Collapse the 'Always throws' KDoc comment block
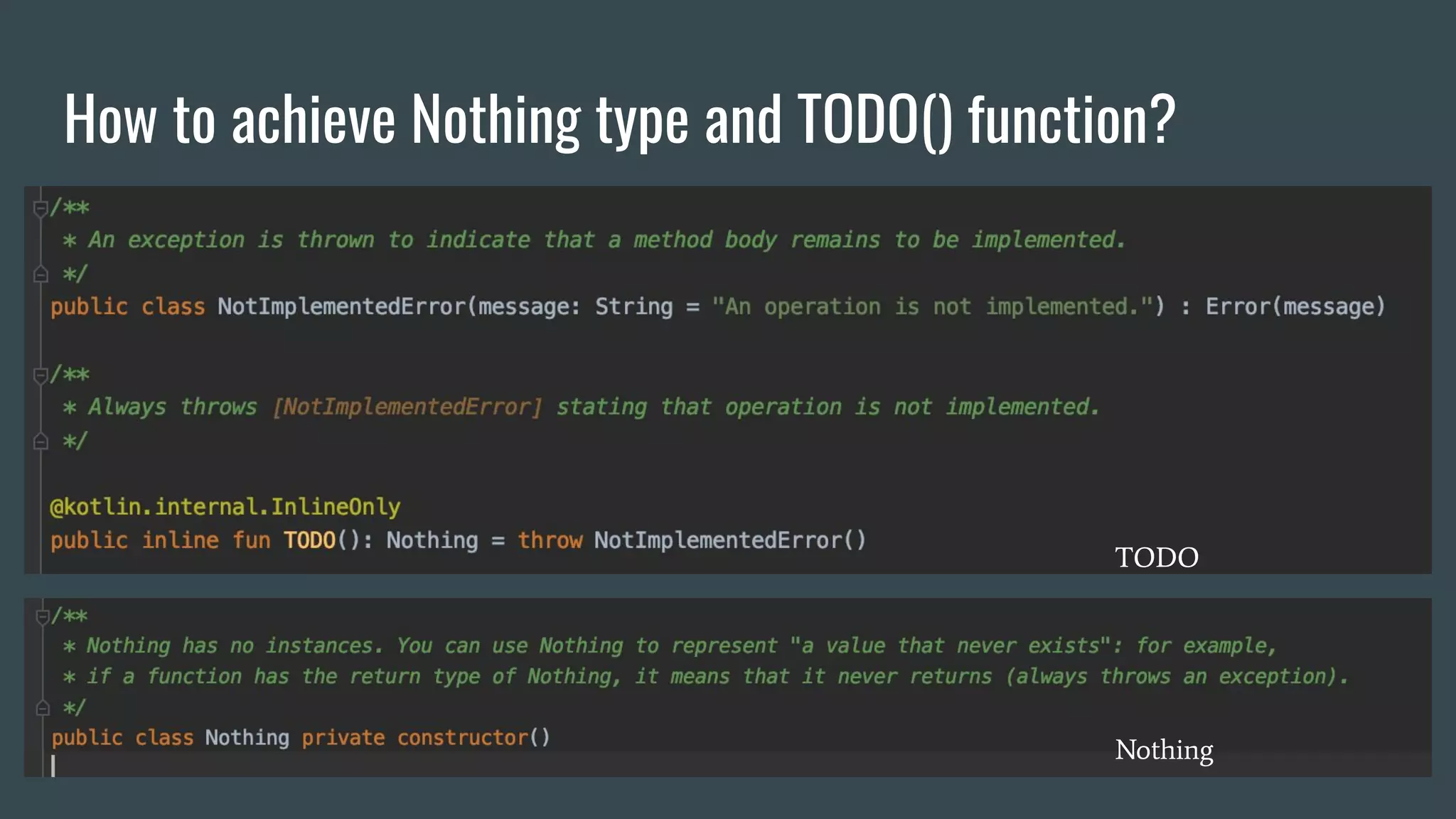 pyautogui.click(x=41, y=375)
